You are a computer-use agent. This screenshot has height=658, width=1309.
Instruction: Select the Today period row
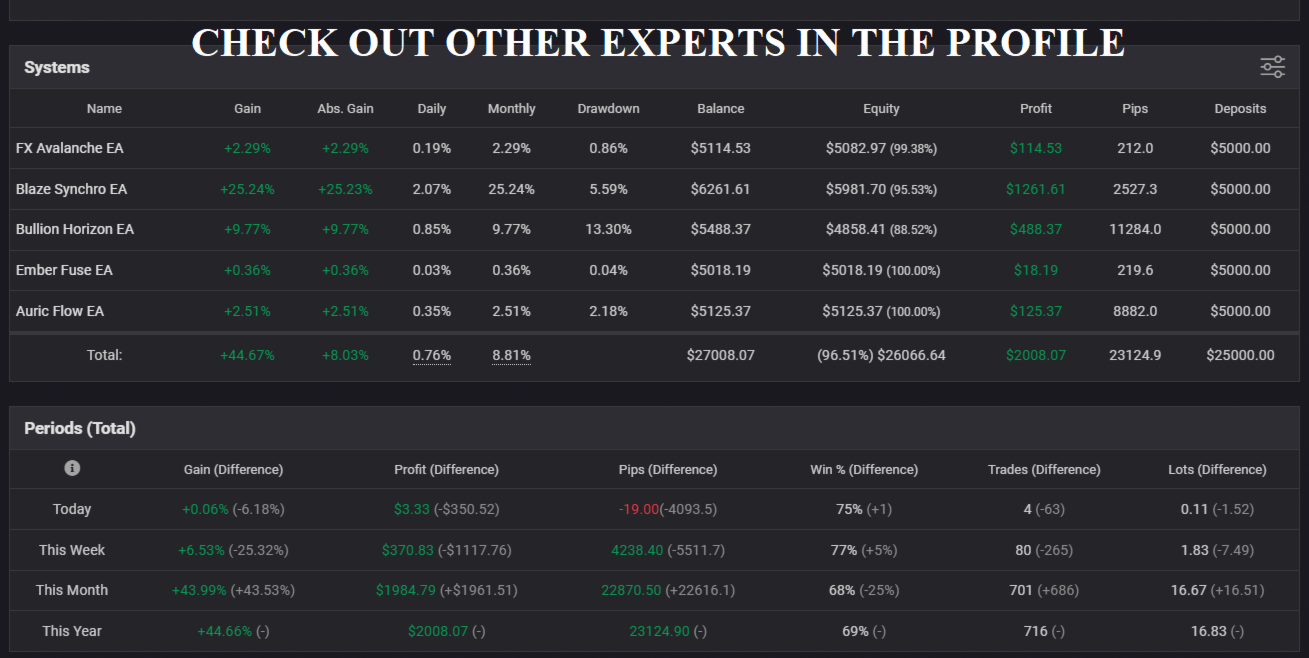click(x=72, y=509)
